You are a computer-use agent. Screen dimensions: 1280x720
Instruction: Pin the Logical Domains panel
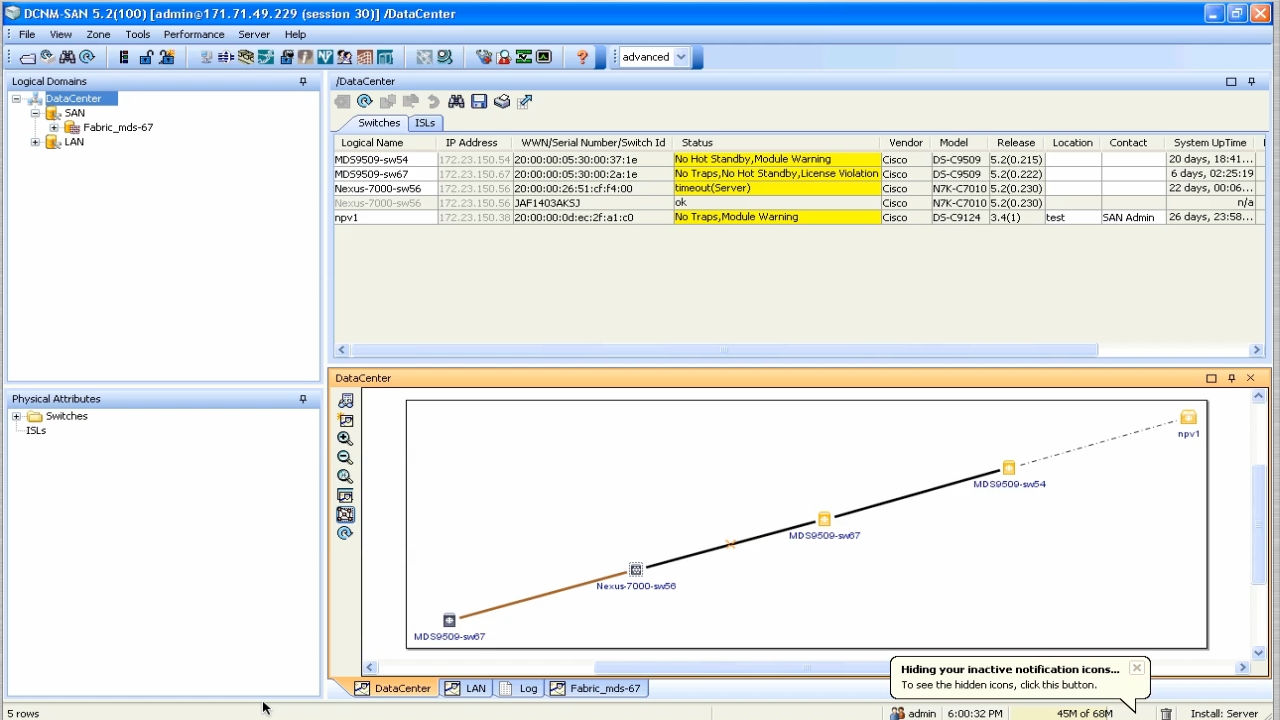tap(303, 82)
